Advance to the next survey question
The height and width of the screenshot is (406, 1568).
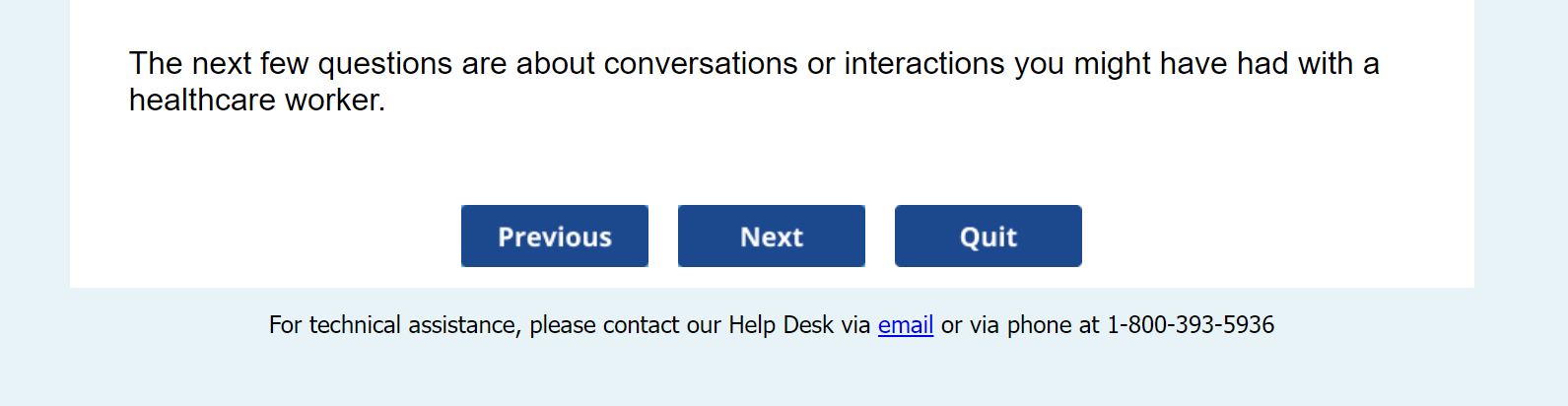(771, 237)
